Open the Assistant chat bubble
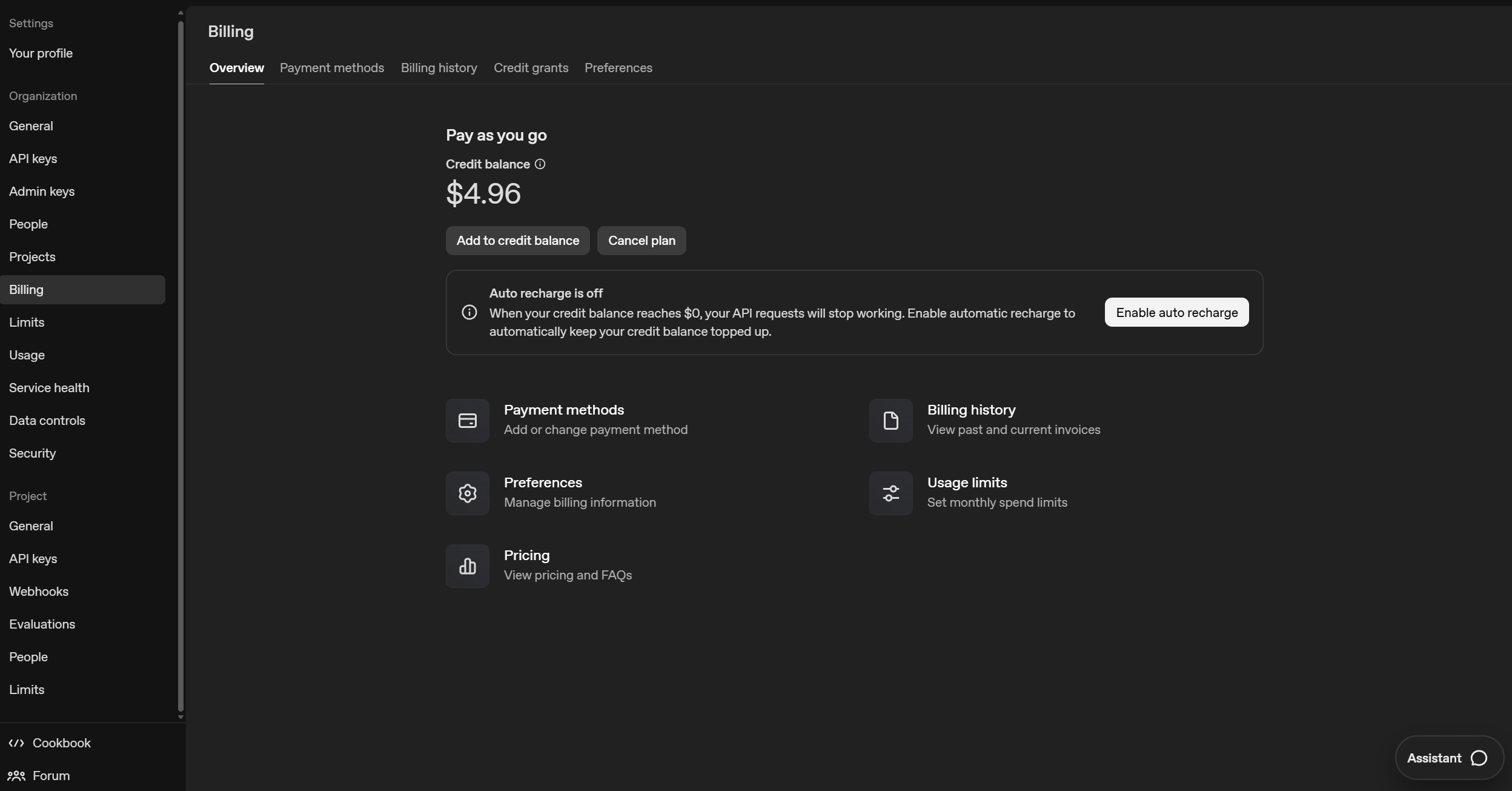Image resolution: width=1512 pixels, height=791 pixels. click(1479, 758)
